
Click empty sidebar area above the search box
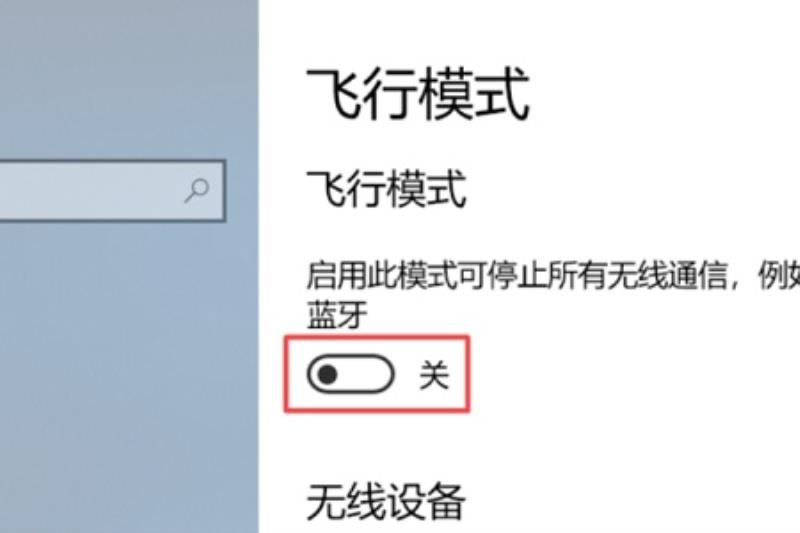[128, 79]
